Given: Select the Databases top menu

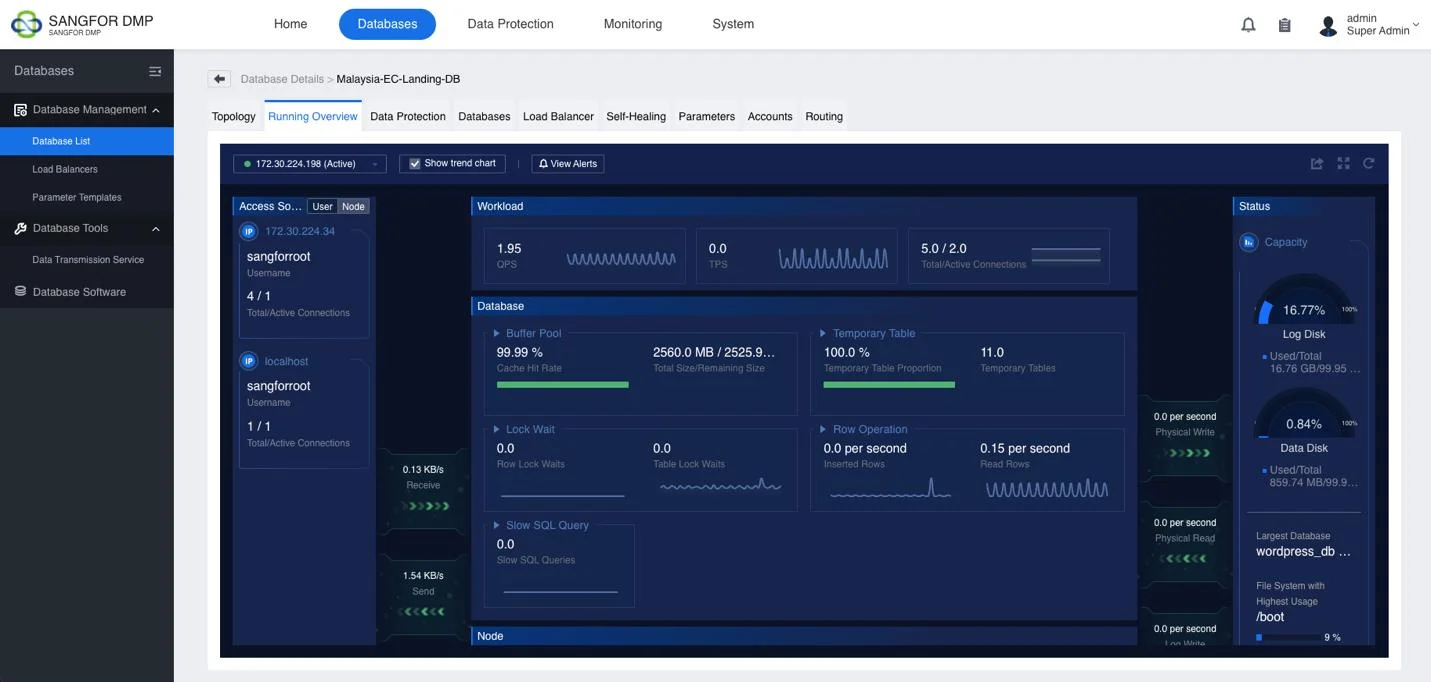Looking at the screenshot, I should pyautogui.click(x=387, y=24).
